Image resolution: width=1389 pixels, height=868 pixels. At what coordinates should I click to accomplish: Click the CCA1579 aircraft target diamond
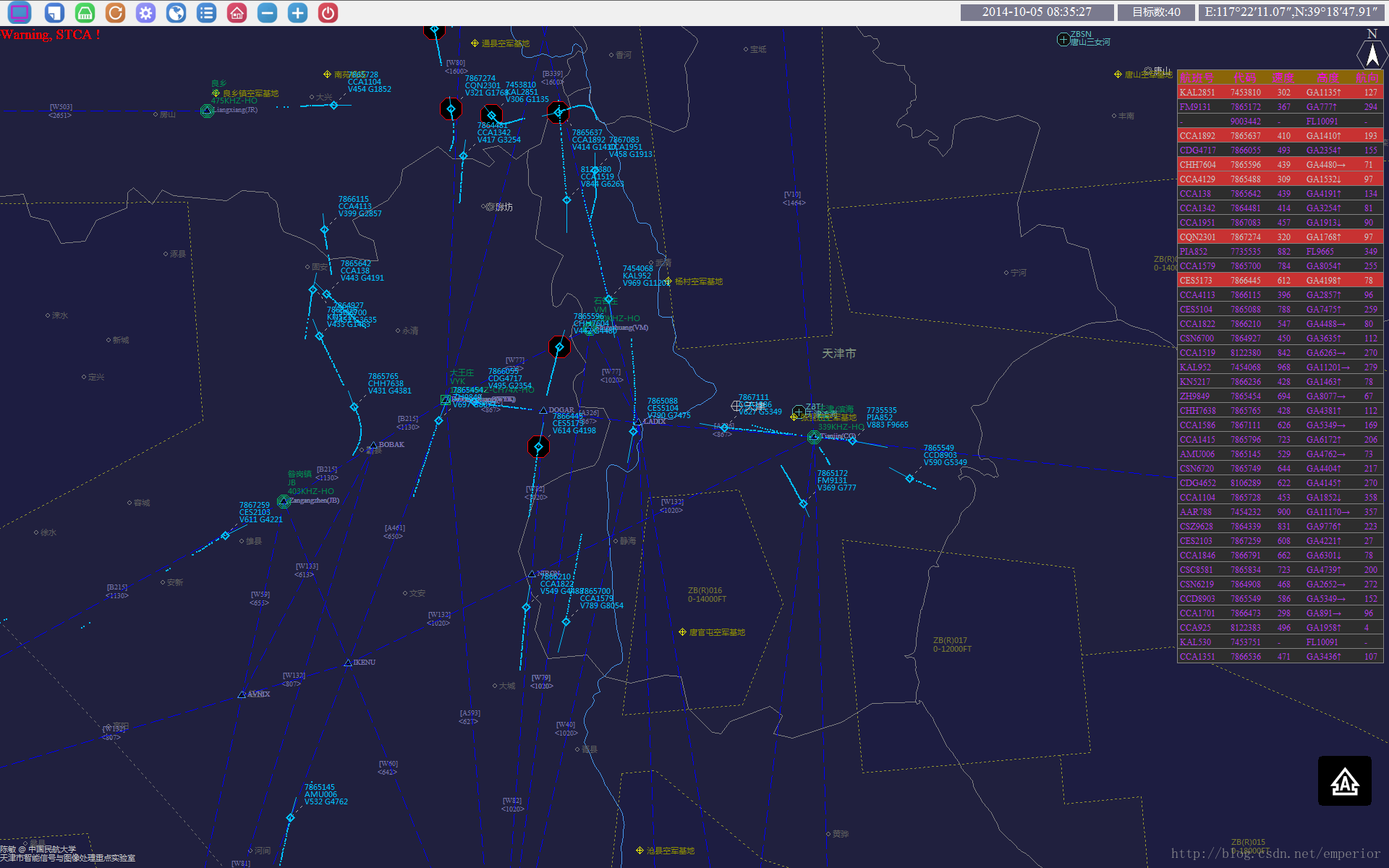566,621
